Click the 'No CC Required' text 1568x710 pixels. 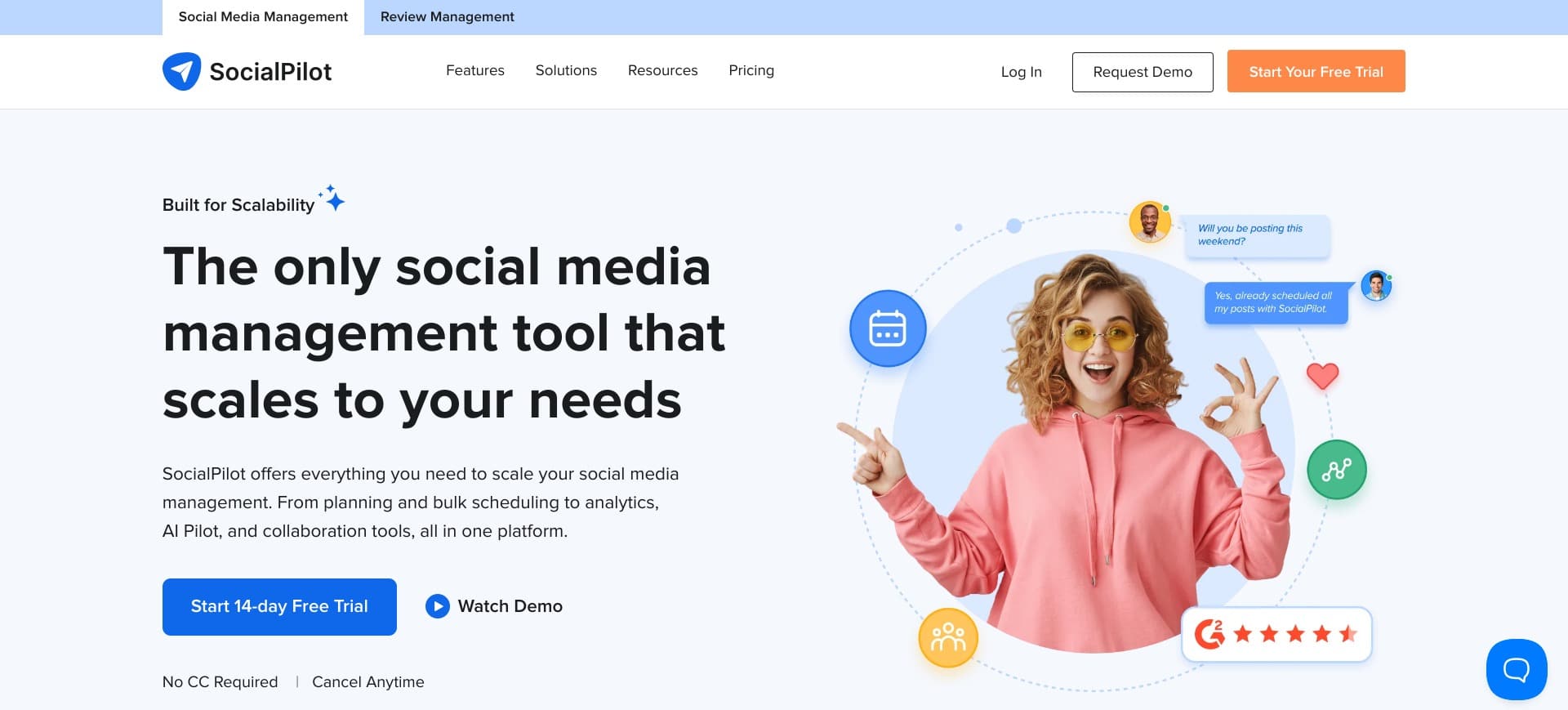(220, 682)
